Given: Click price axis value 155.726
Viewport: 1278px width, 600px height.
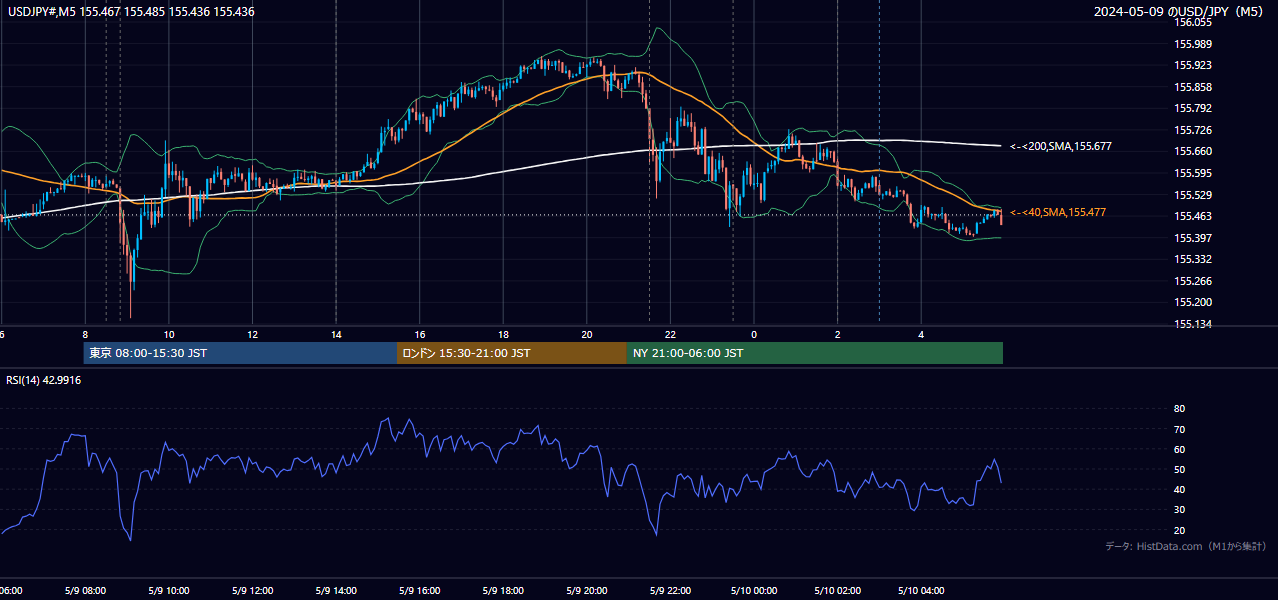Looking at the screenshot, I should 1192,130.
